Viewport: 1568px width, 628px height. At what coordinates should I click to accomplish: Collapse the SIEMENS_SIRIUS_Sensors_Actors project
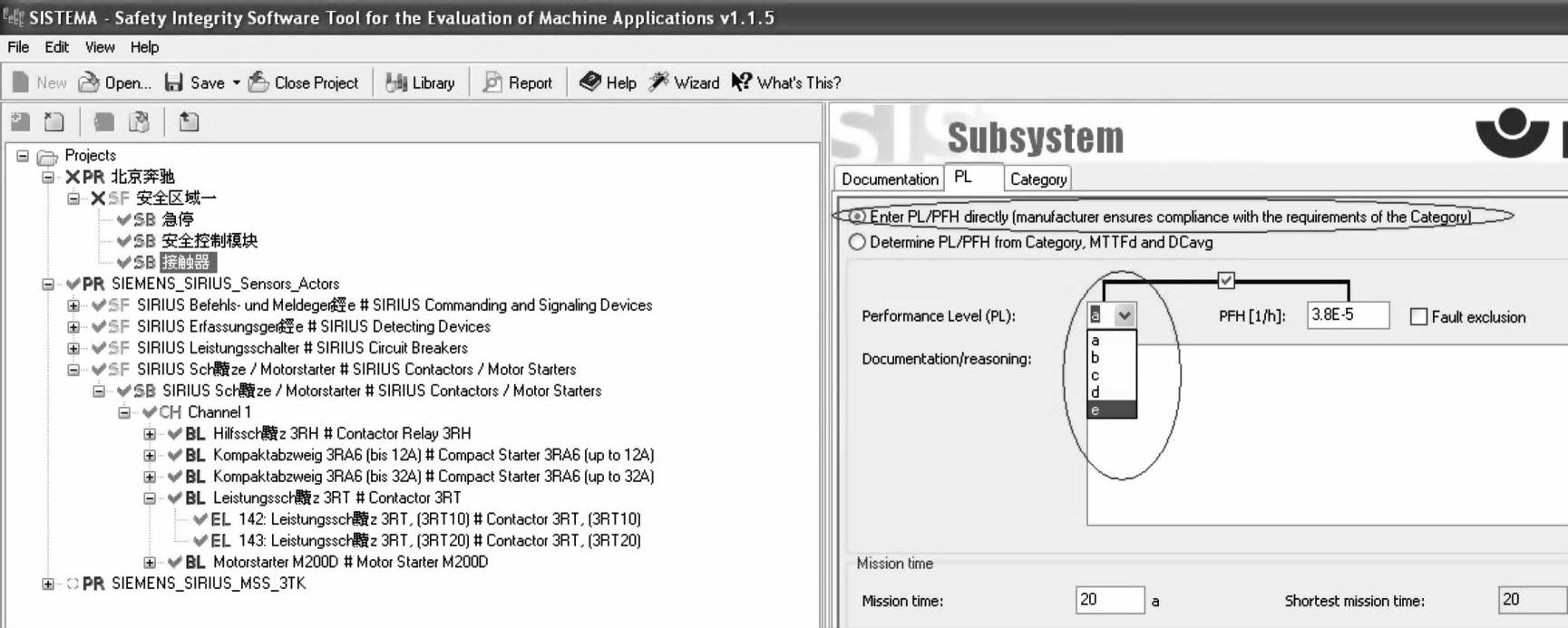(48, 284)
